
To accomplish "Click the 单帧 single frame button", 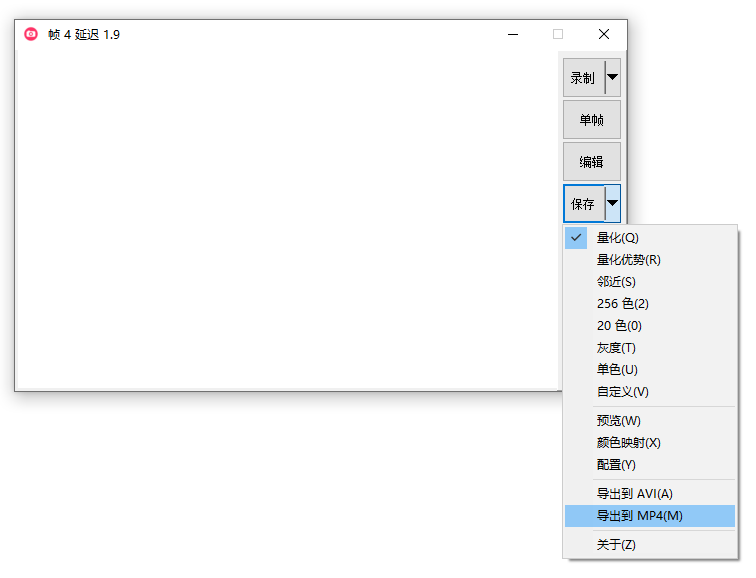I will pos(591,120).
